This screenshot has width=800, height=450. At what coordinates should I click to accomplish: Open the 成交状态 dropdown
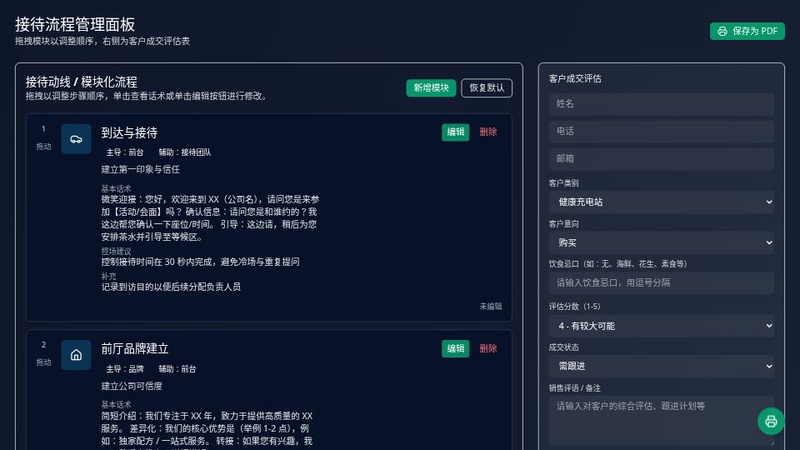point(661,366)
